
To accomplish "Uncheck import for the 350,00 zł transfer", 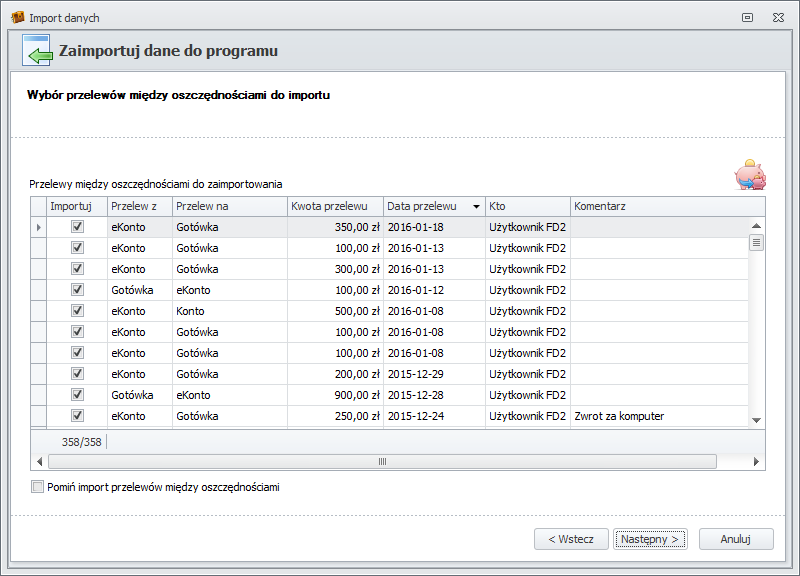I will (x=77, y=227).
